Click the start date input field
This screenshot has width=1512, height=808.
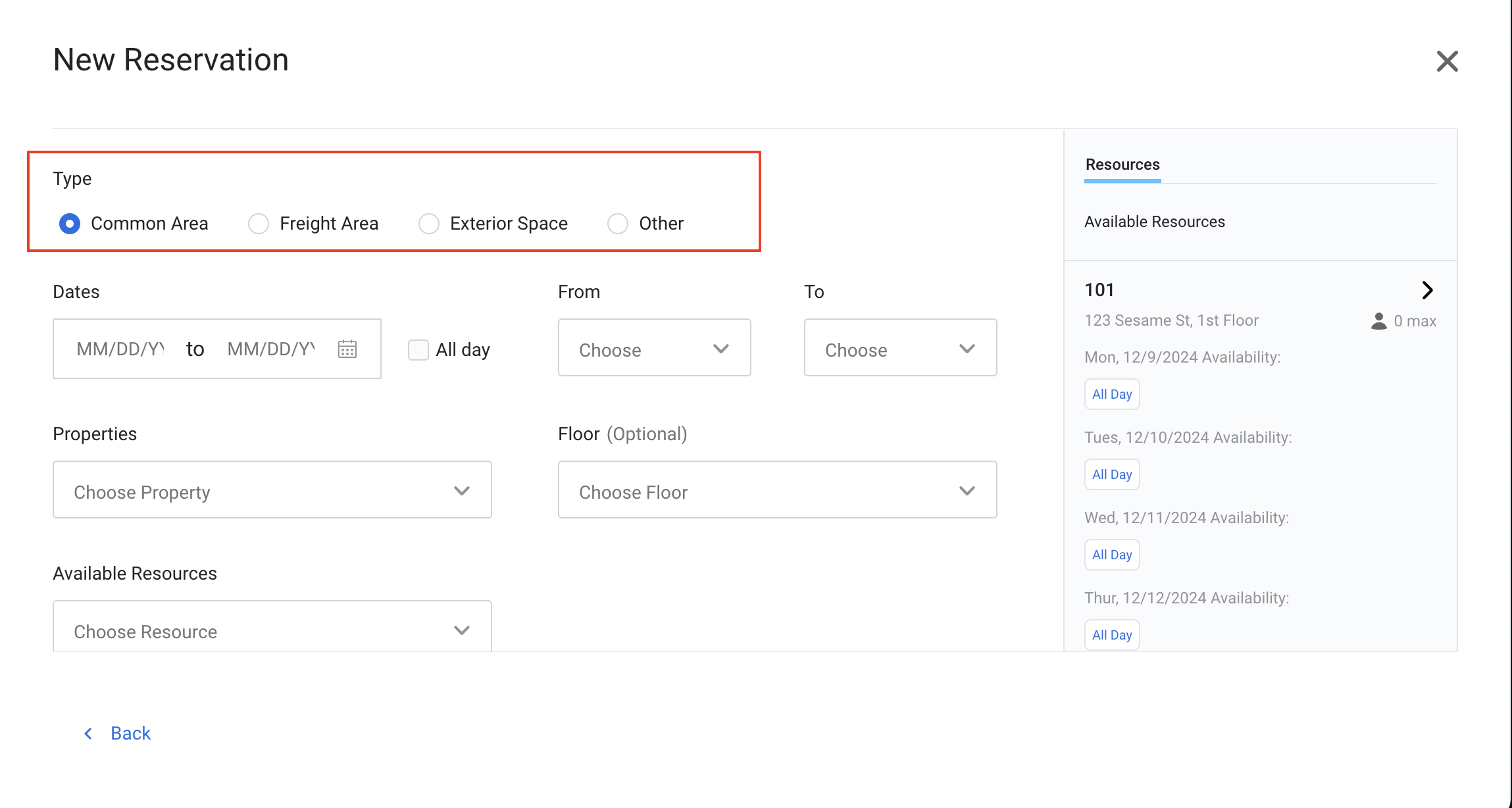(120, 349)
